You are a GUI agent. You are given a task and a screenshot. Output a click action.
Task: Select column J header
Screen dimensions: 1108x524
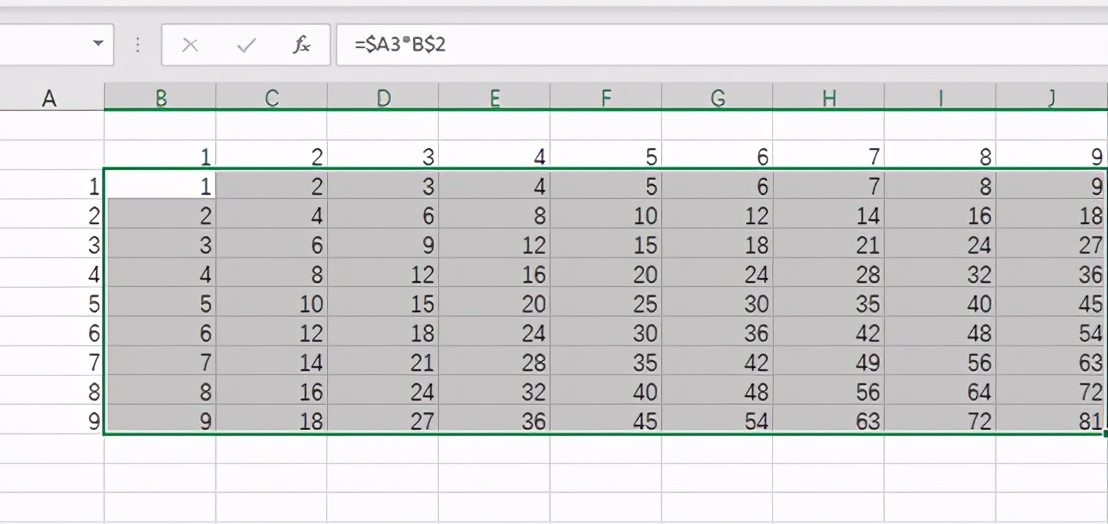(x=1051, y=98)
